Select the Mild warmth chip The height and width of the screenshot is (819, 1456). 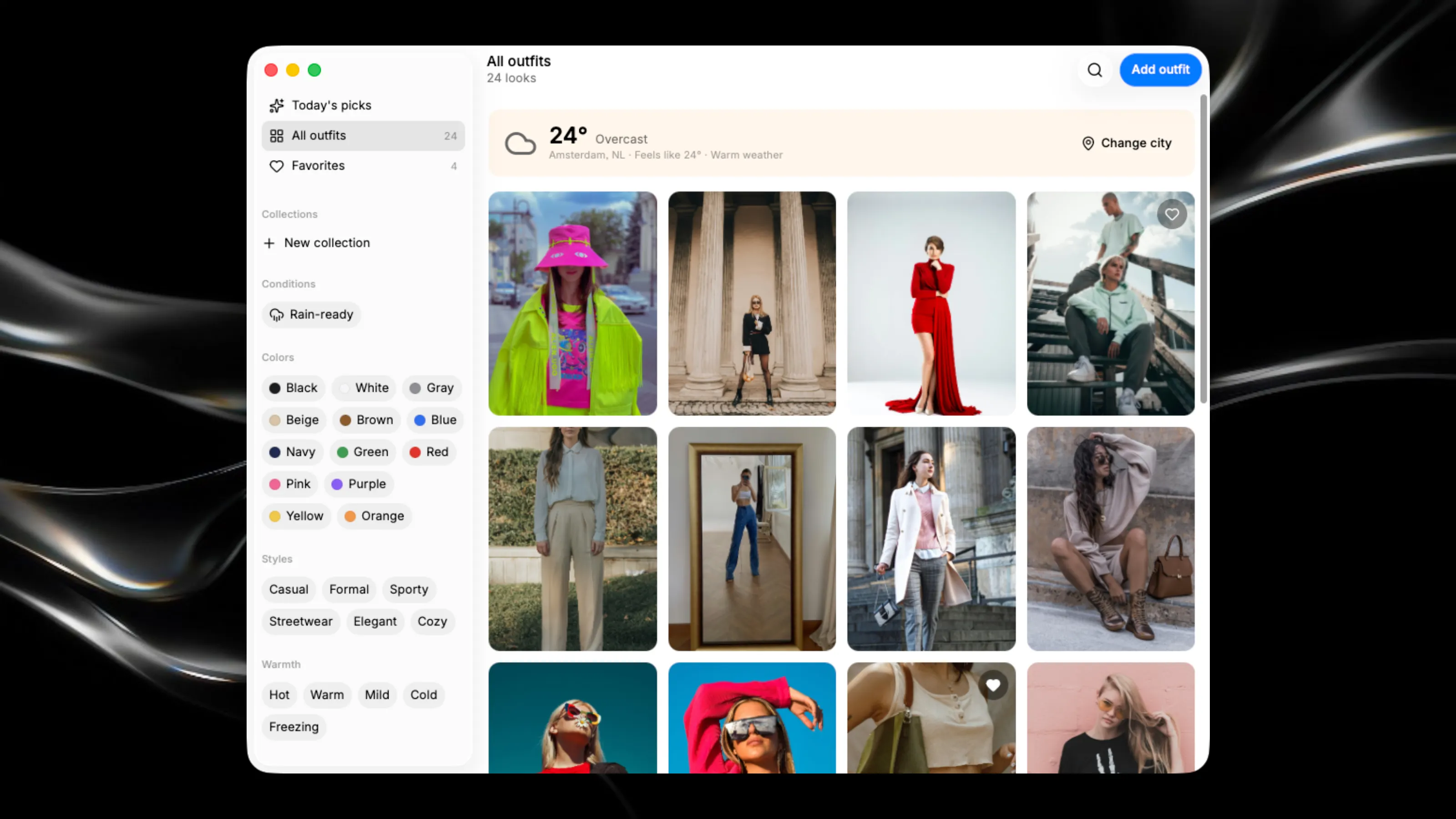pyautogui.click(x=377, y=695)
